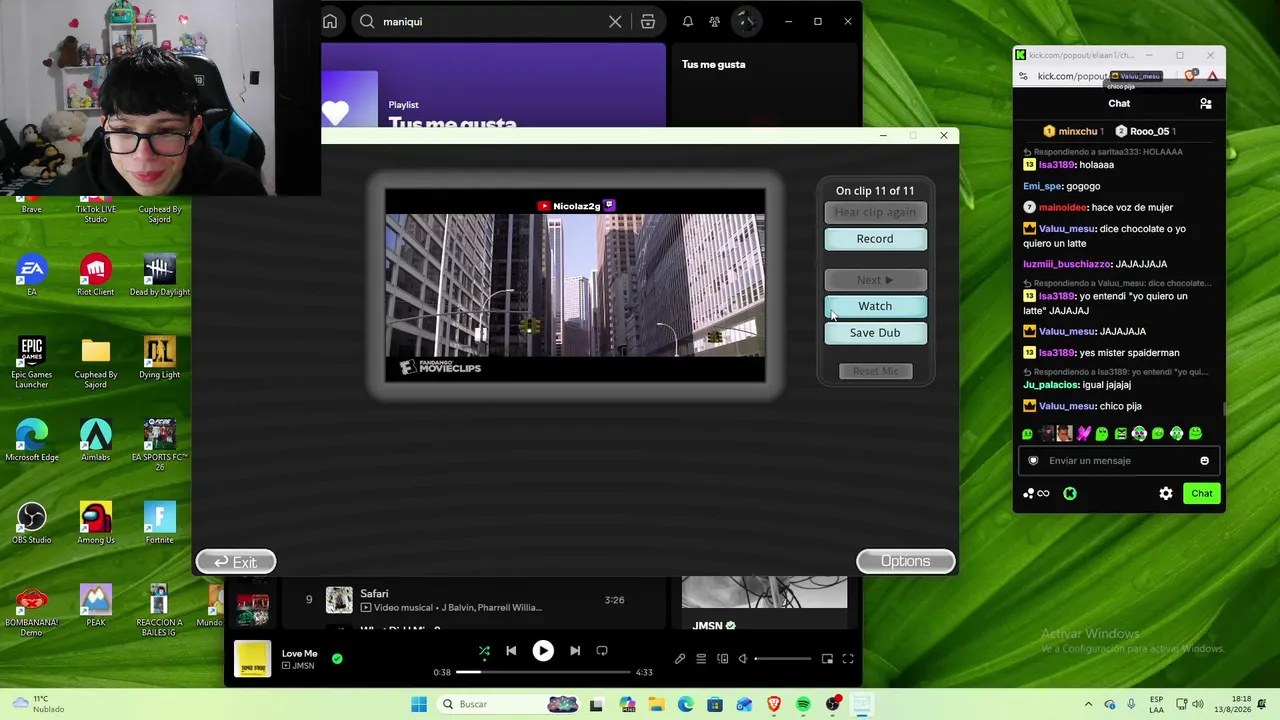Click the green saved checkmark for Love Me
This screenshot has height=720, width=1280.
337,659
